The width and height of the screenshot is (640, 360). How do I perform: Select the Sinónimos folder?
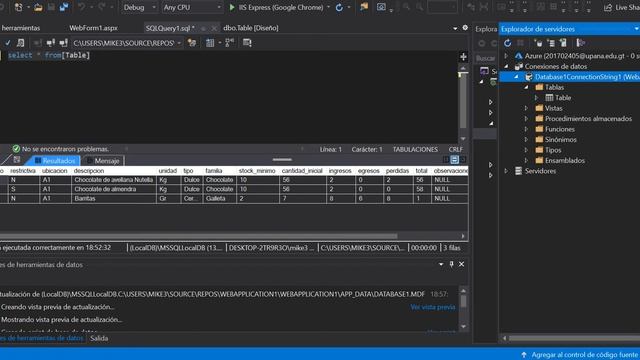tap(561, 140)
